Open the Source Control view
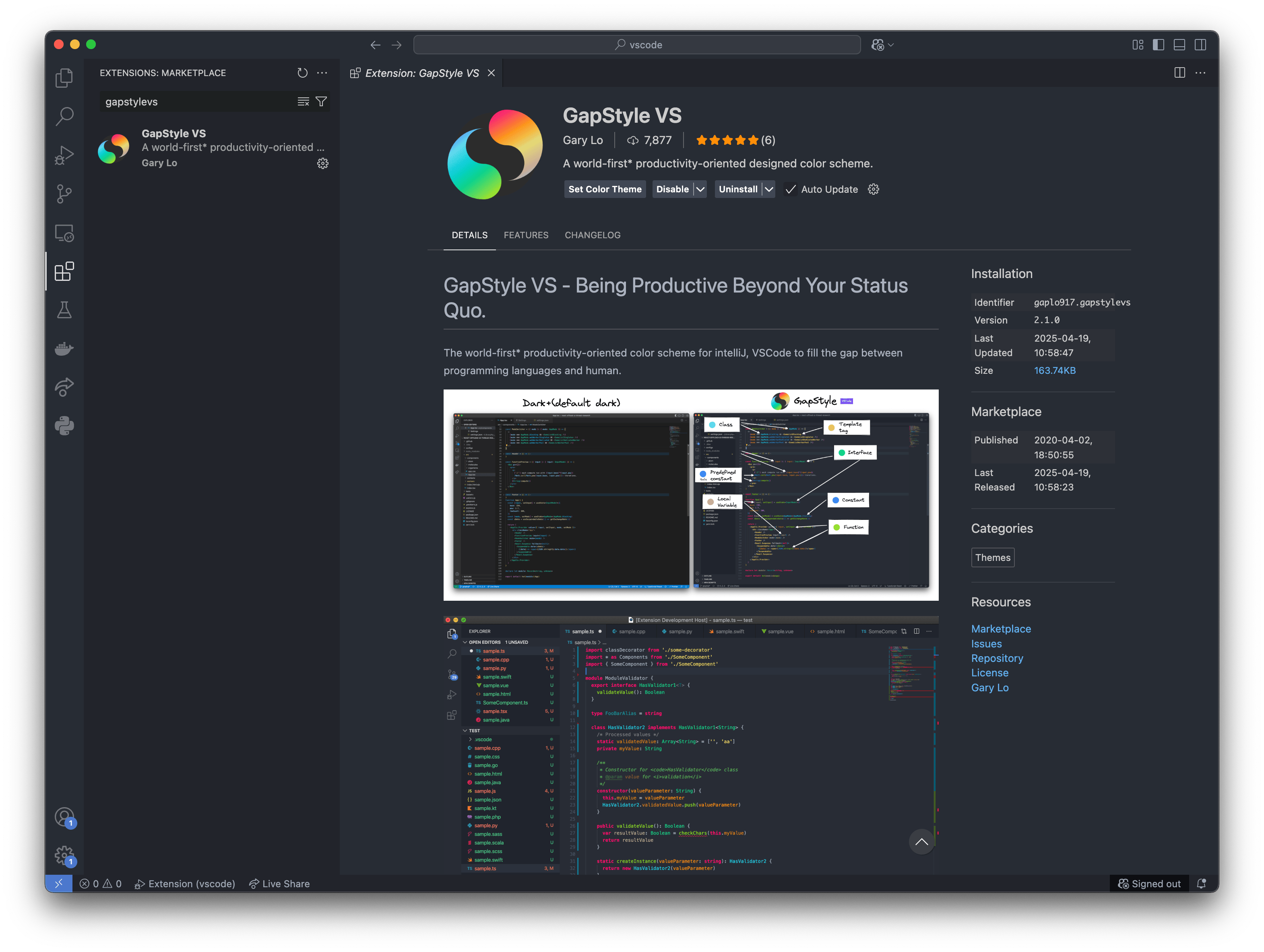This screenshot has width=1264, height=952. (x=64, y=194)
